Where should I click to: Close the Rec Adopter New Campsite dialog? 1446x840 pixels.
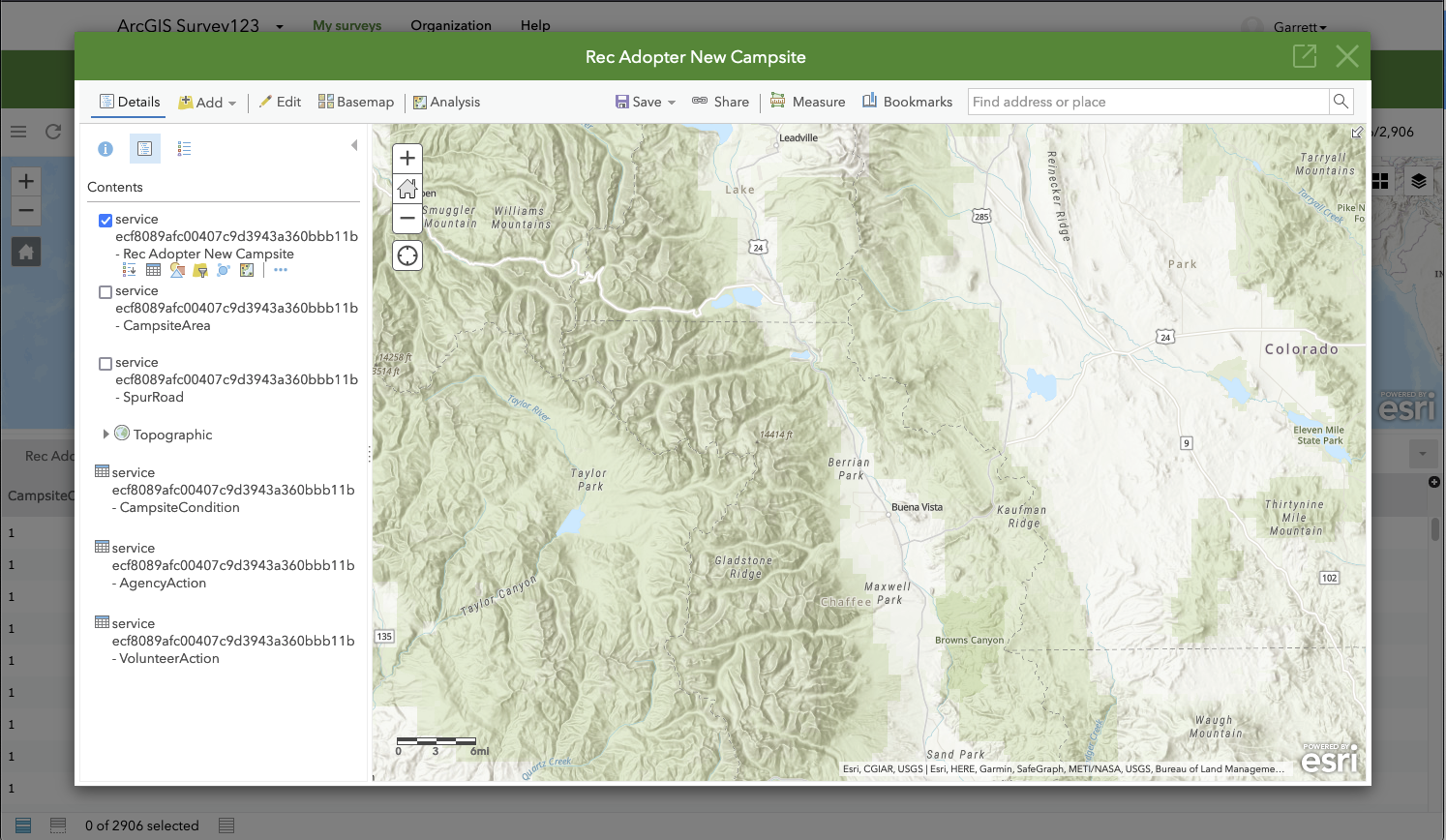coord(1347,56)
